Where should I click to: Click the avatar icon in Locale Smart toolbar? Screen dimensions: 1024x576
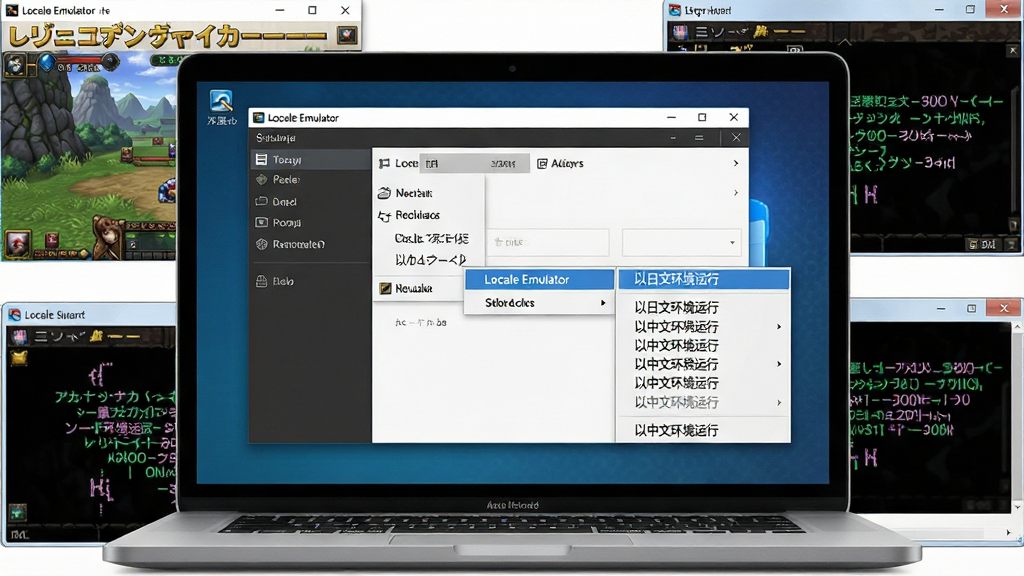[x=20, y=336]
